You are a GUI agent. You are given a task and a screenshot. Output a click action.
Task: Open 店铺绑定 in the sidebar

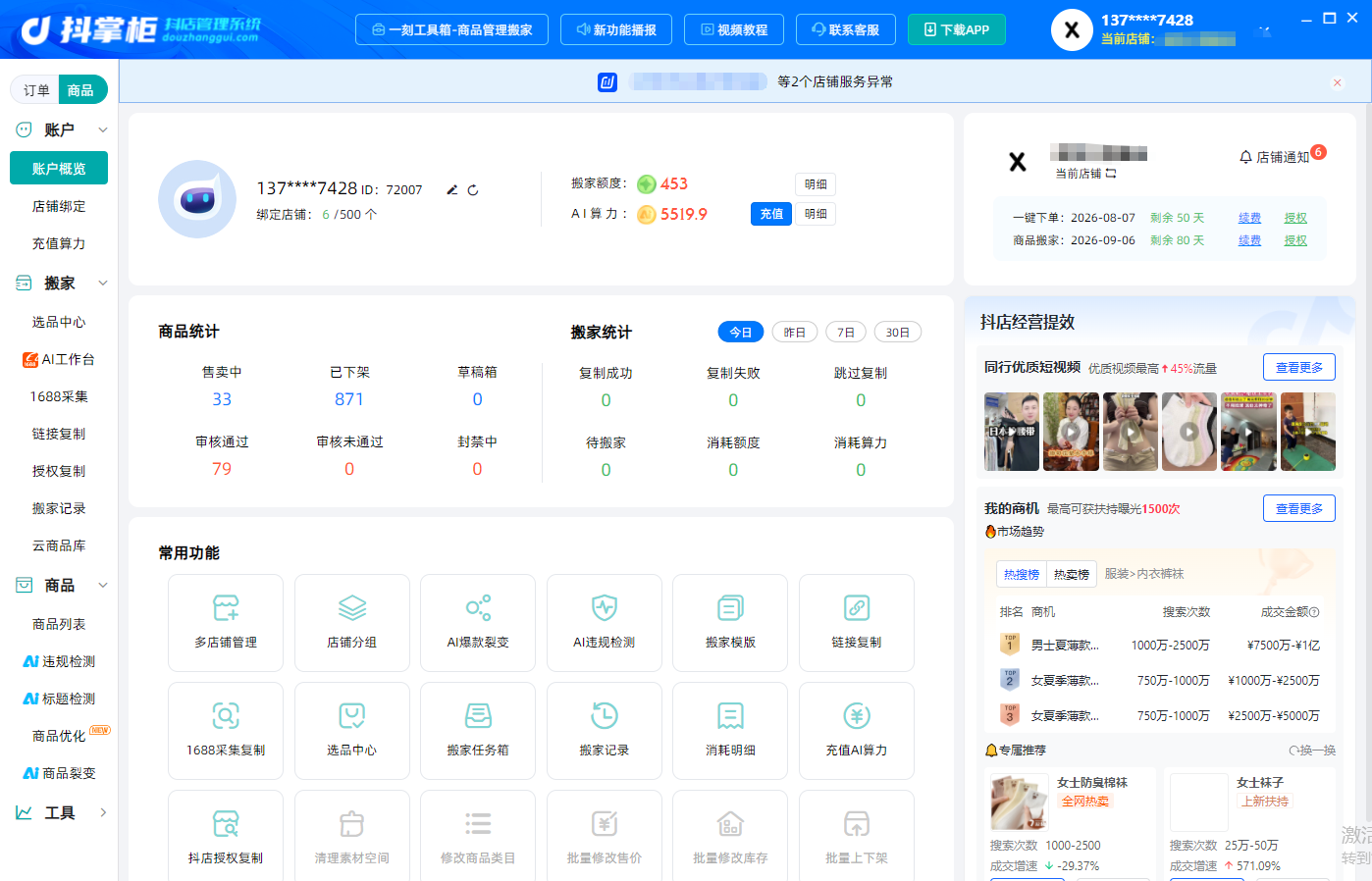tap(59, 206)
